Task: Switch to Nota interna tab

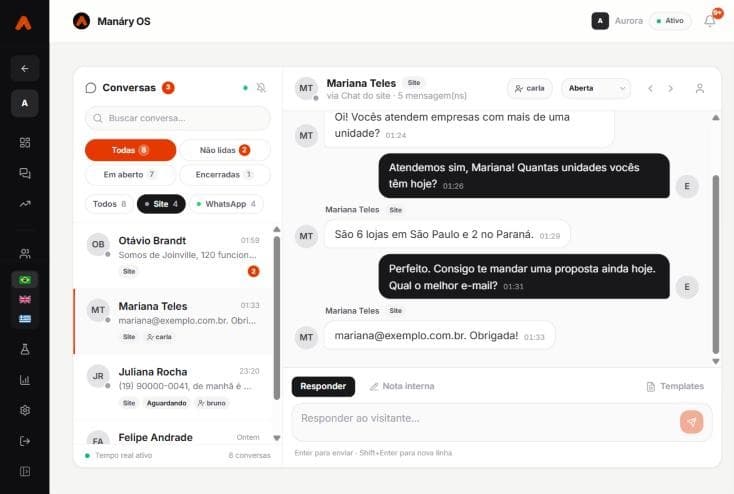Action: [x=402, y=386]
